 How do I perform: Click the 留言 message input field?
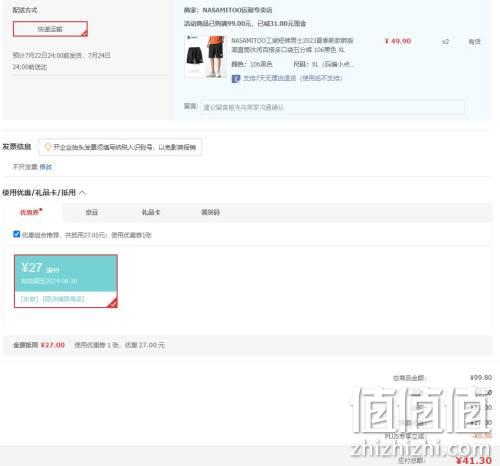(332, 107)
